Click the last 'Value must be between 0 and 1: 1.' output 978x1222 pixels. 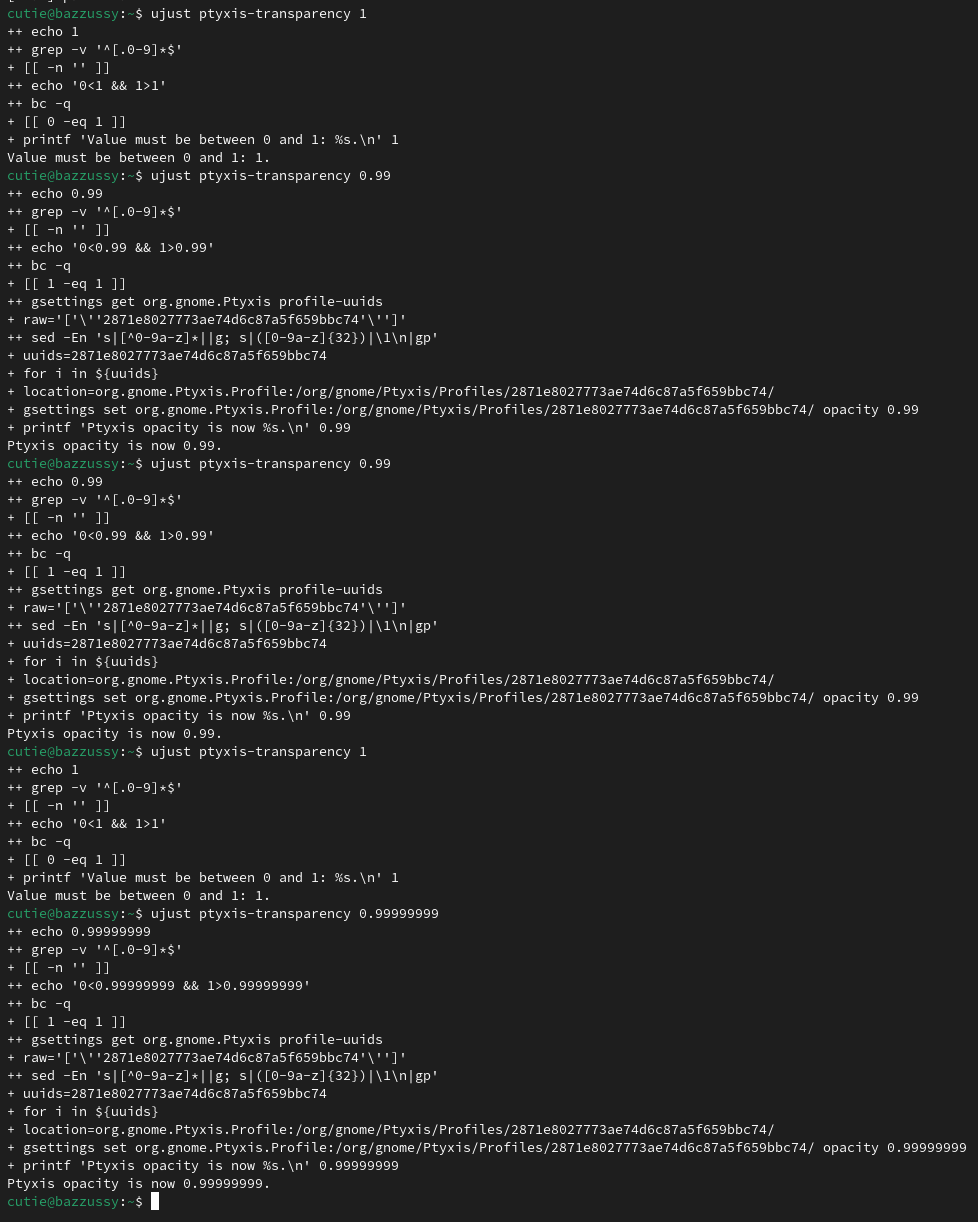pyautogui.click(x=138, y=895)
